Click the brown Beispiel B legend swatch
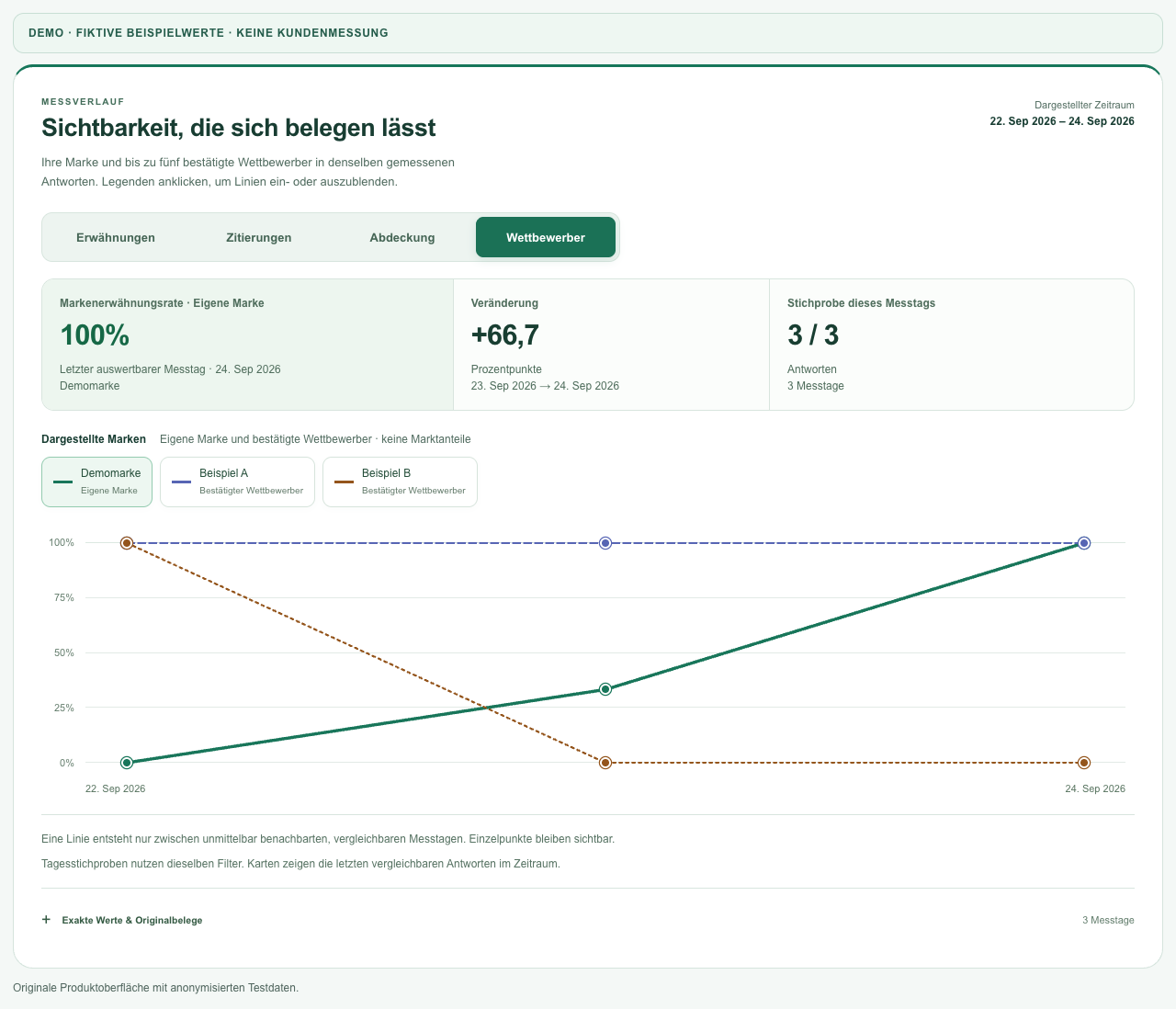The width and height of the screenshot is (1176, 1009). click(344, 482)
